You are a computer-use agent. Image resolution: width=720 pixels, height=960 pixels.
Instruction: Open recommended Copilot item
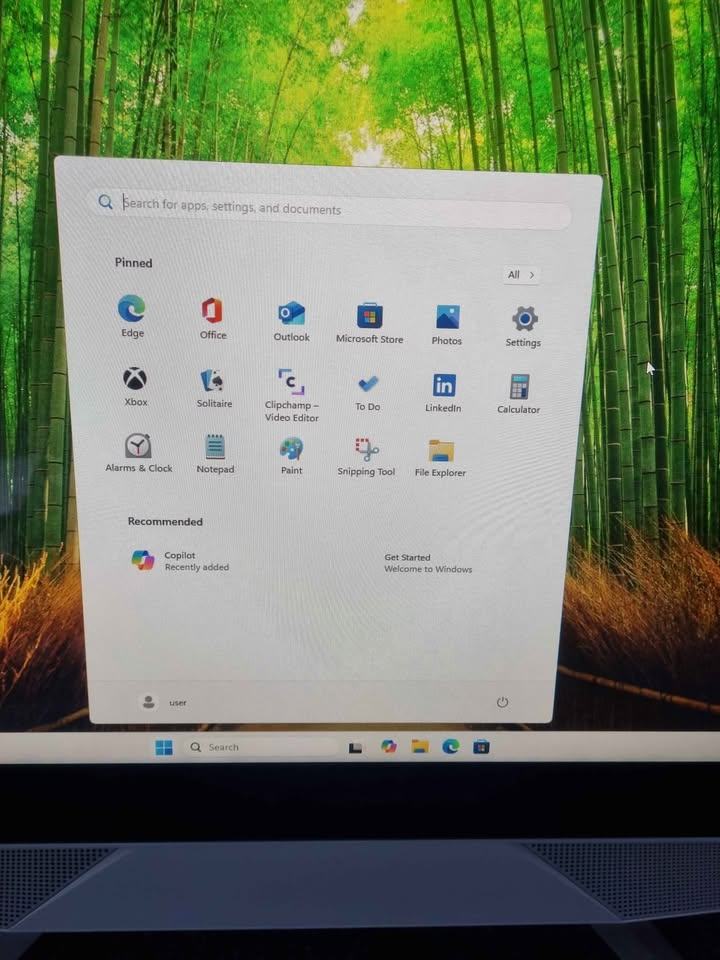click(181, 560)
